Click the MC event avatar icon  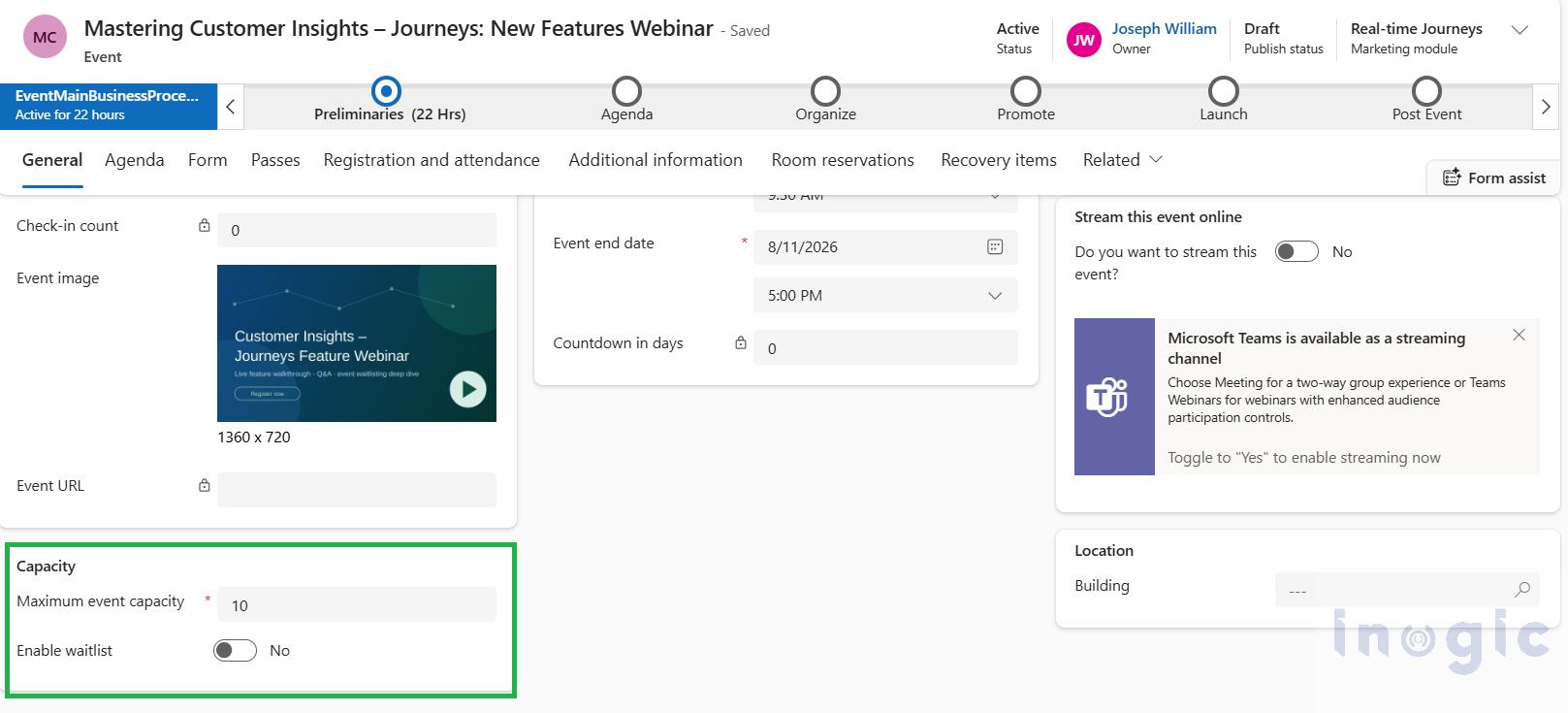[45, 38]
